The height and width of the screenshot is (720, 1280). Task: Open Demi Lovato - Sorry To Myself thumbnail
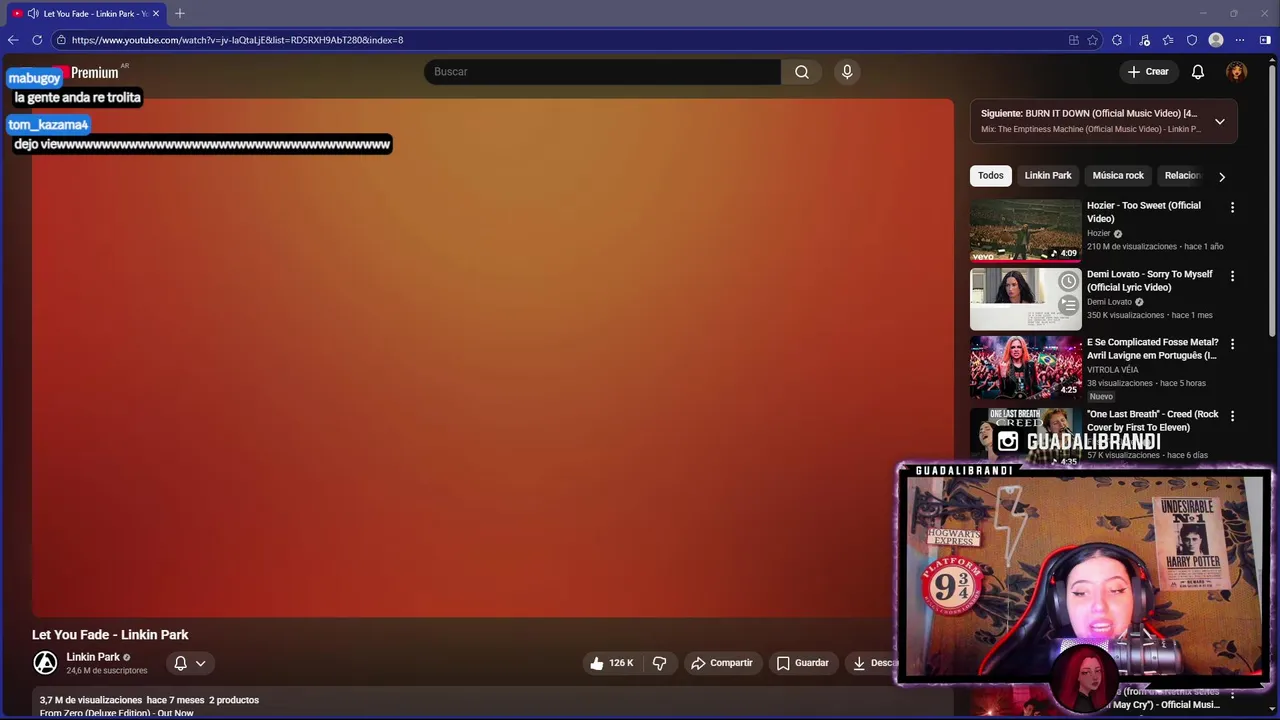pyautogui.click(x=1026, y=299)
